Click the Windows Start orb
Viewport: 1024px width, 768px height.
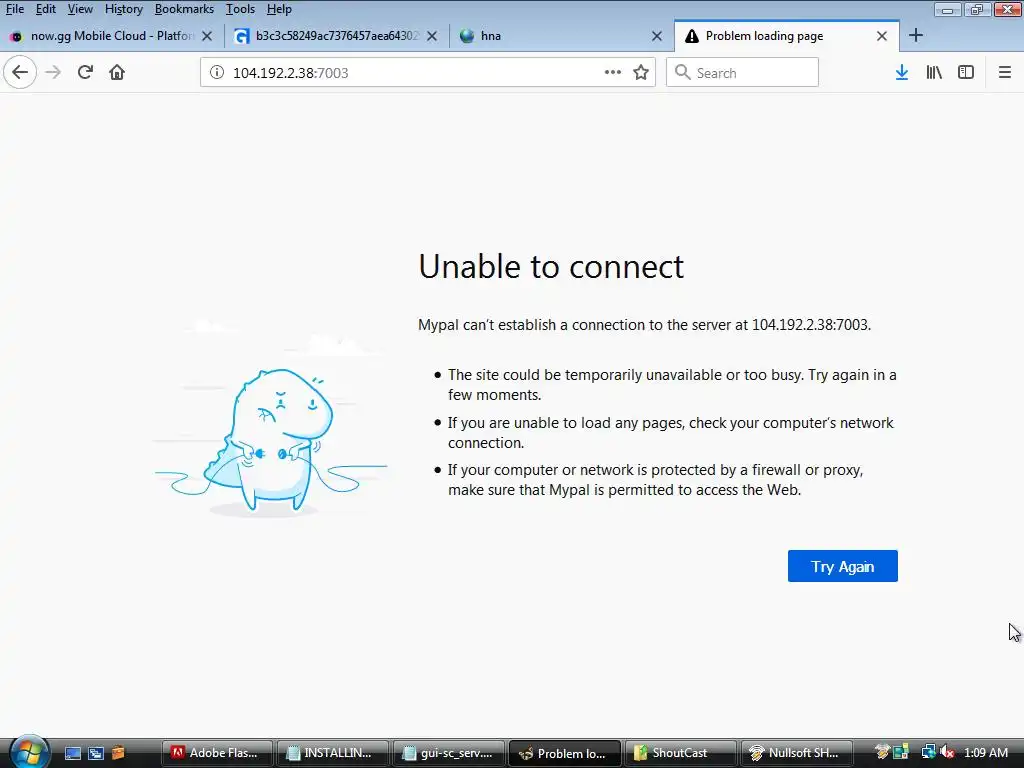pos(29,752)
